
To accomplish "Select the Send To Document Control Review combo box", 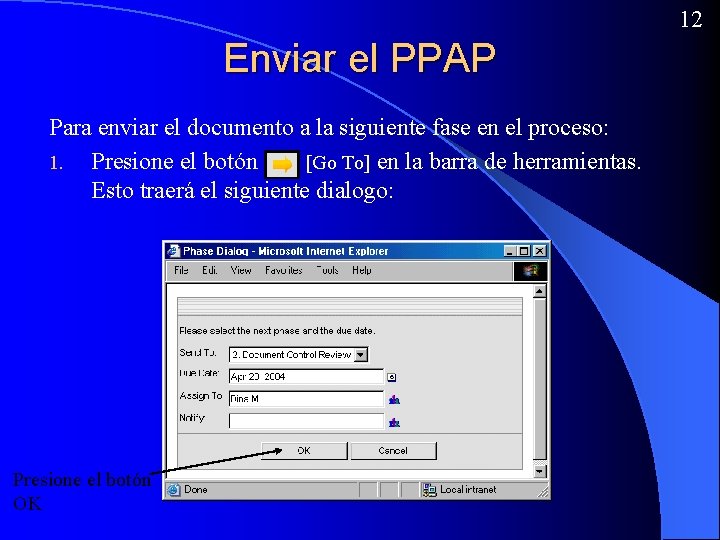I will [298, 355].
